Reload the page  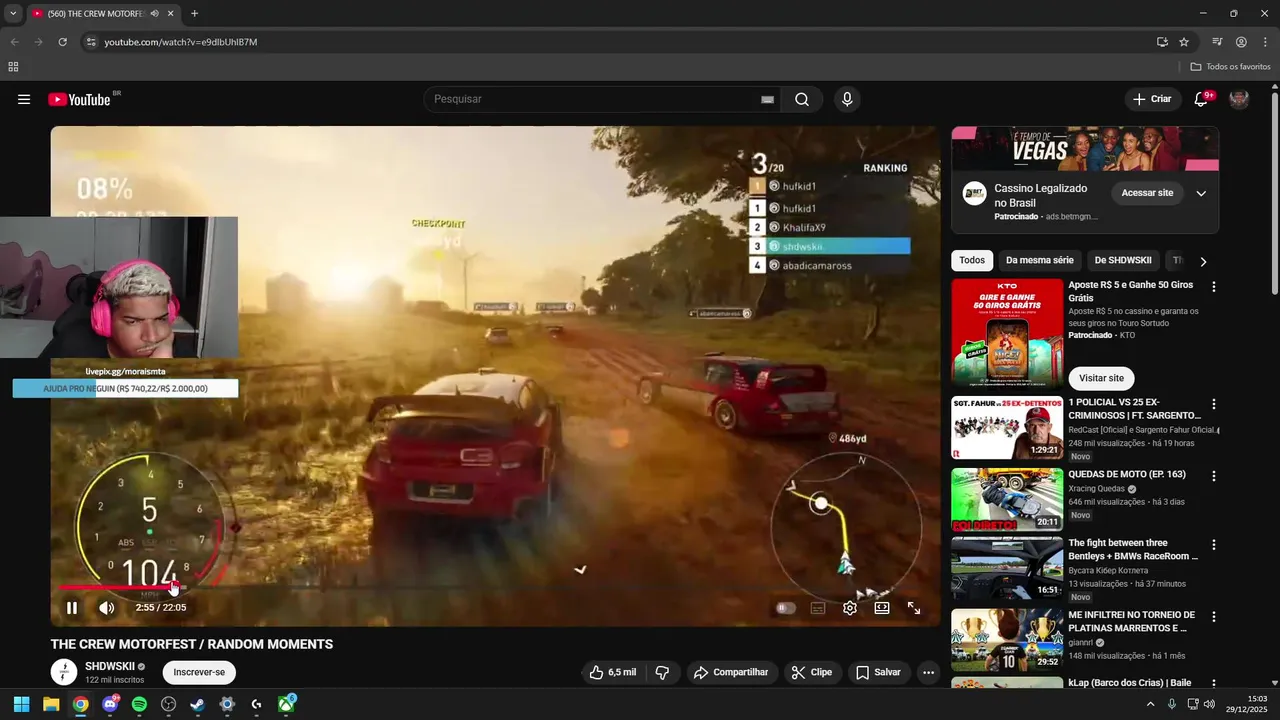click(62, 42)
